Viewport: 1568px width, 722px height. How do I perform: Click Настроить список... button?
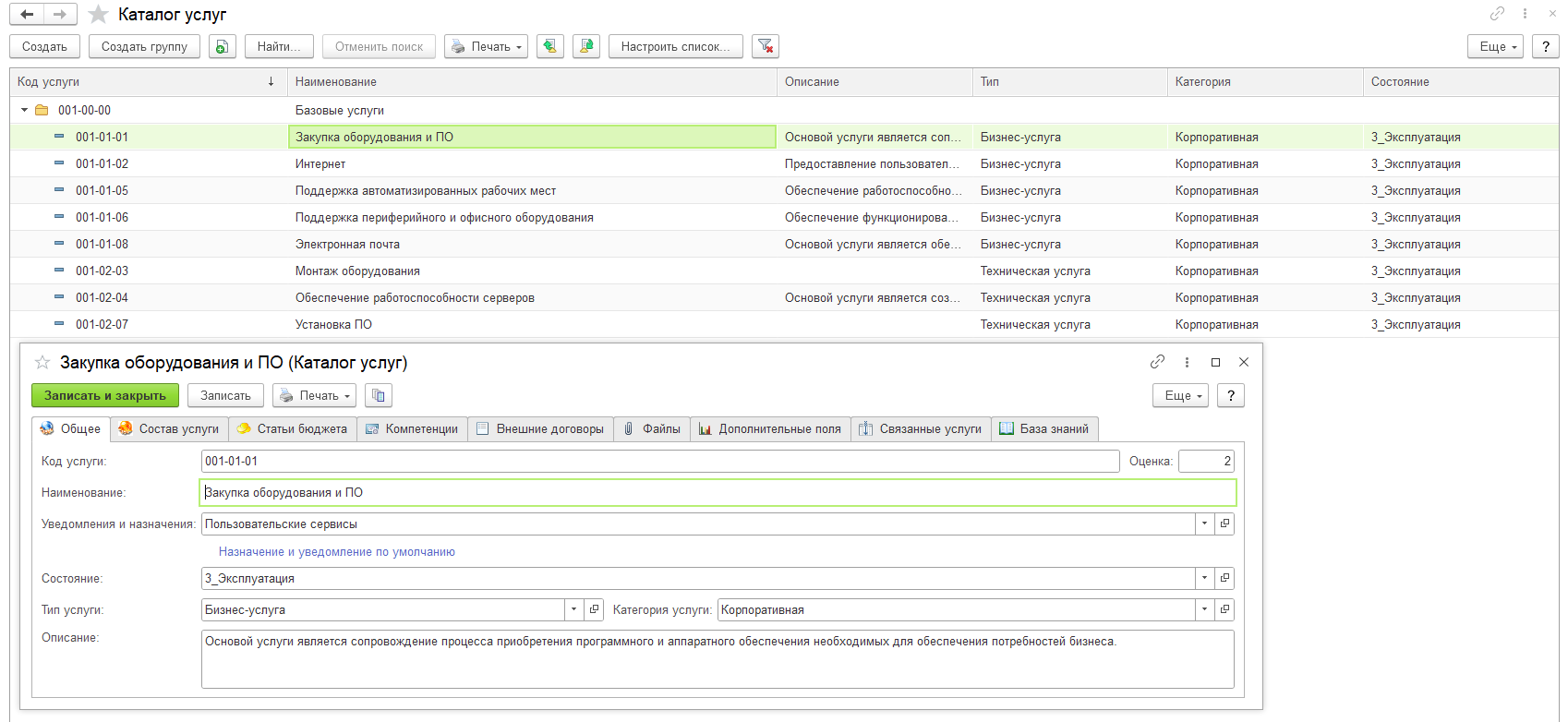click(676, 46)
